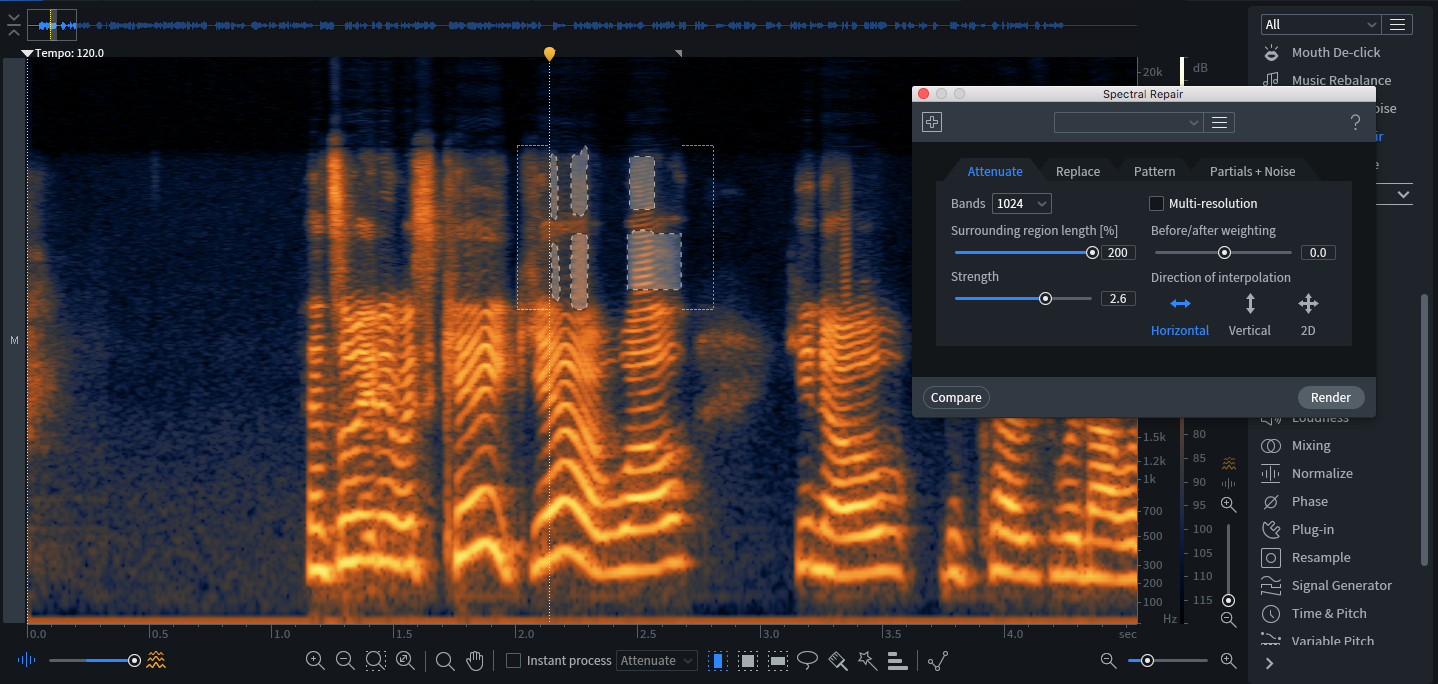
Task: Click the frequency zoom out icon beside the ruler
Action: (1228, 620)
